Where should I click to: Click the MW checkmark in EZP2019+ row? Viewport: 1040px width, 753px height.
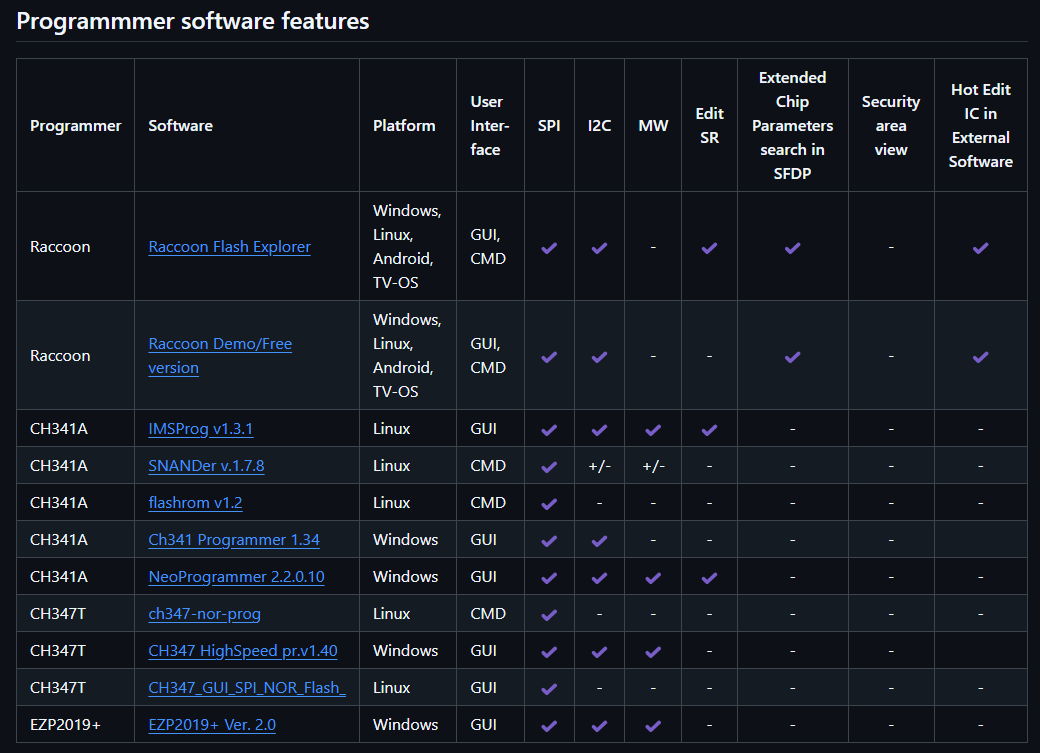click(653, 726)
